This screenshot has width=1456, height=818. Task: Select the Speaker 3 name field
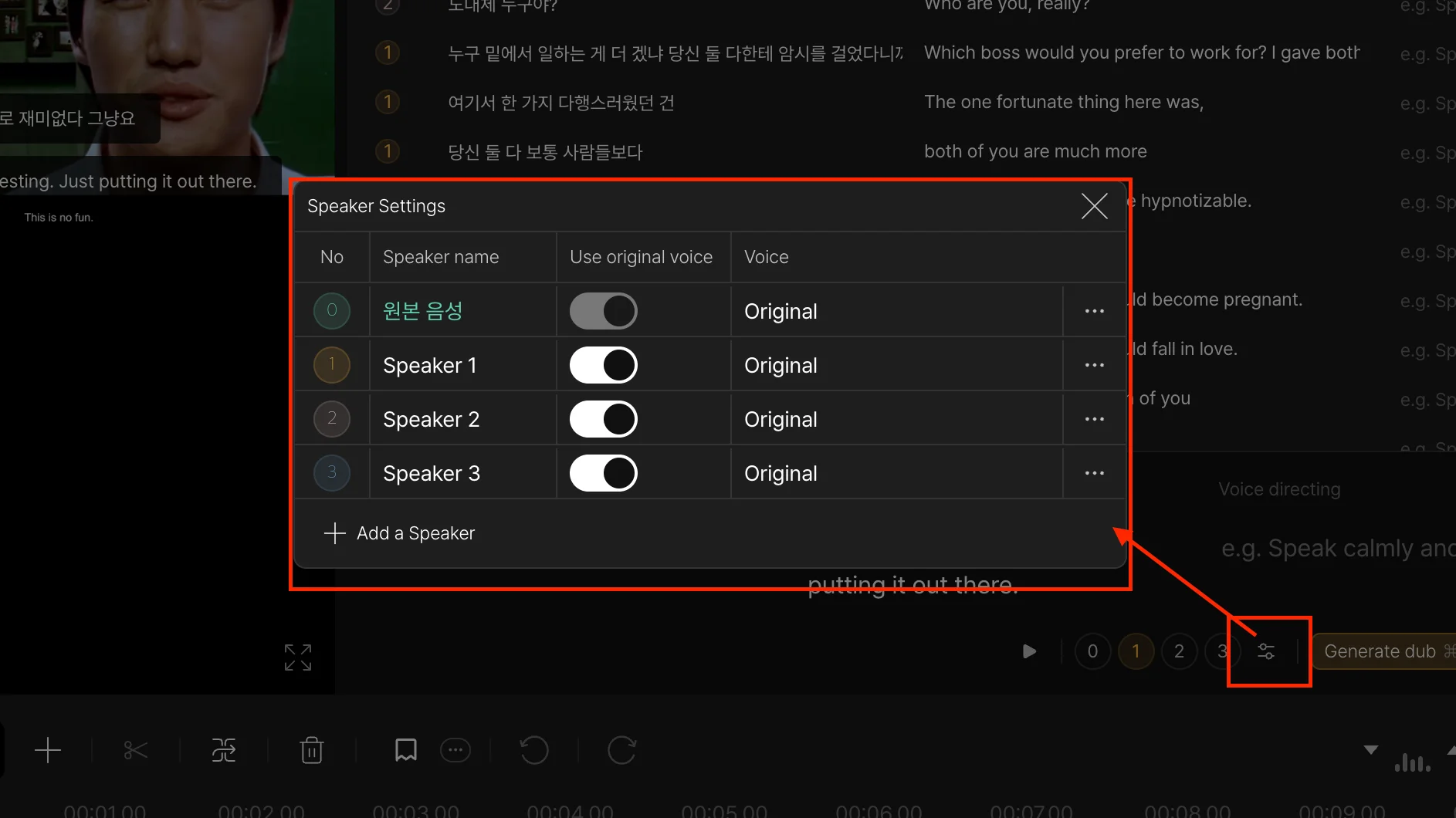pos(462,473)
